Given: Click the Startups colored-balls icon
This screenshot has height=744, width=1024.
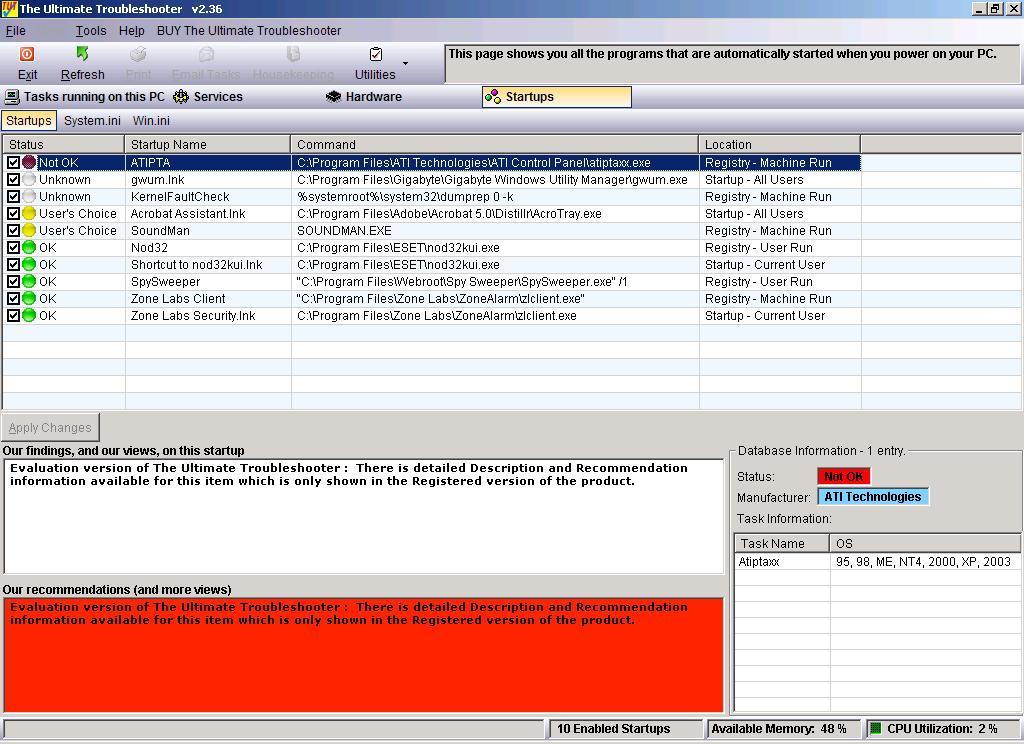Looking at the screenshot, I should (492, 97).
